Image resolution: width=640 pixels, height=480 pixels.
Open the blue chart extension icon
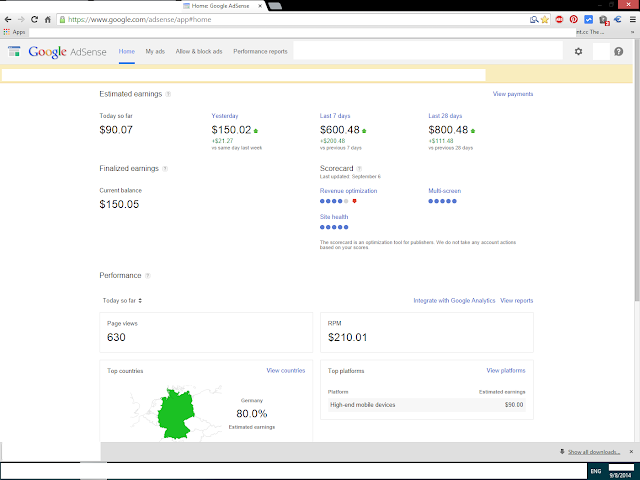[588, 19]
